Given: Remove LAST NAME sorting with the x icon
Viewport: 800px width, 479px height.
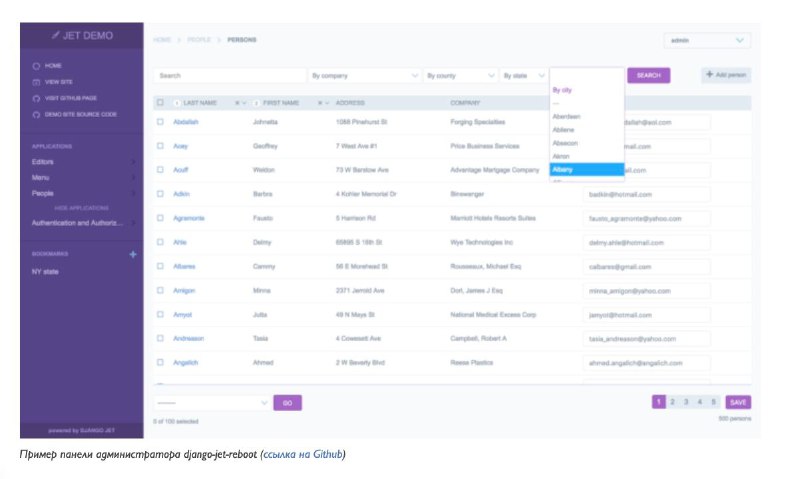Looking at the screenshot, I should (237, 103).
